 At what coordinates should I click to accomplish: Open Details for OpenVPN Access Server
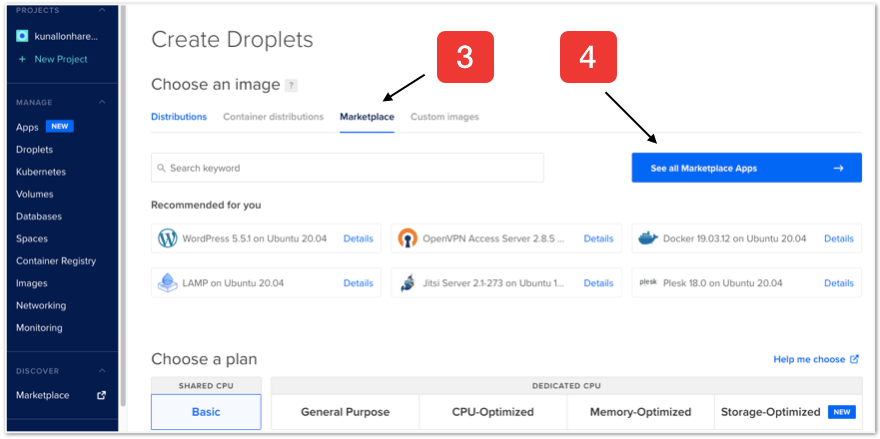click(598, 239)
